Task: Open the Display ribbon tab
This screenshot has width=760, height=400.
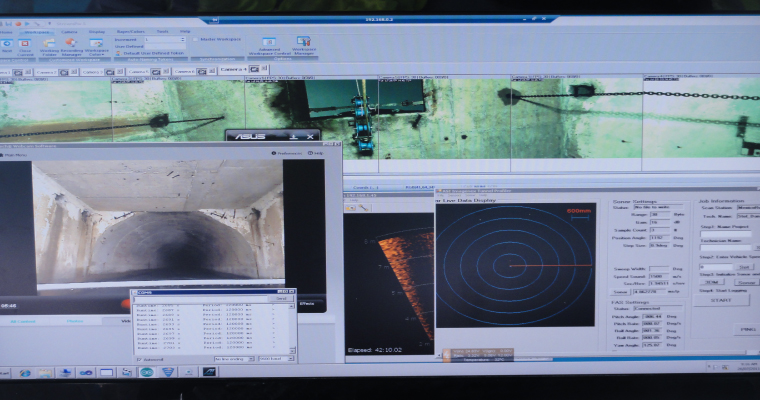Action: coord(97,31)
